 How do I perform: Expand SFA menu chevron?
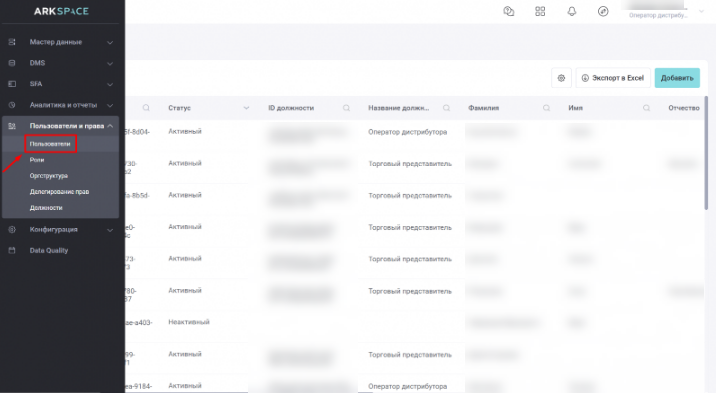(110, 84)
